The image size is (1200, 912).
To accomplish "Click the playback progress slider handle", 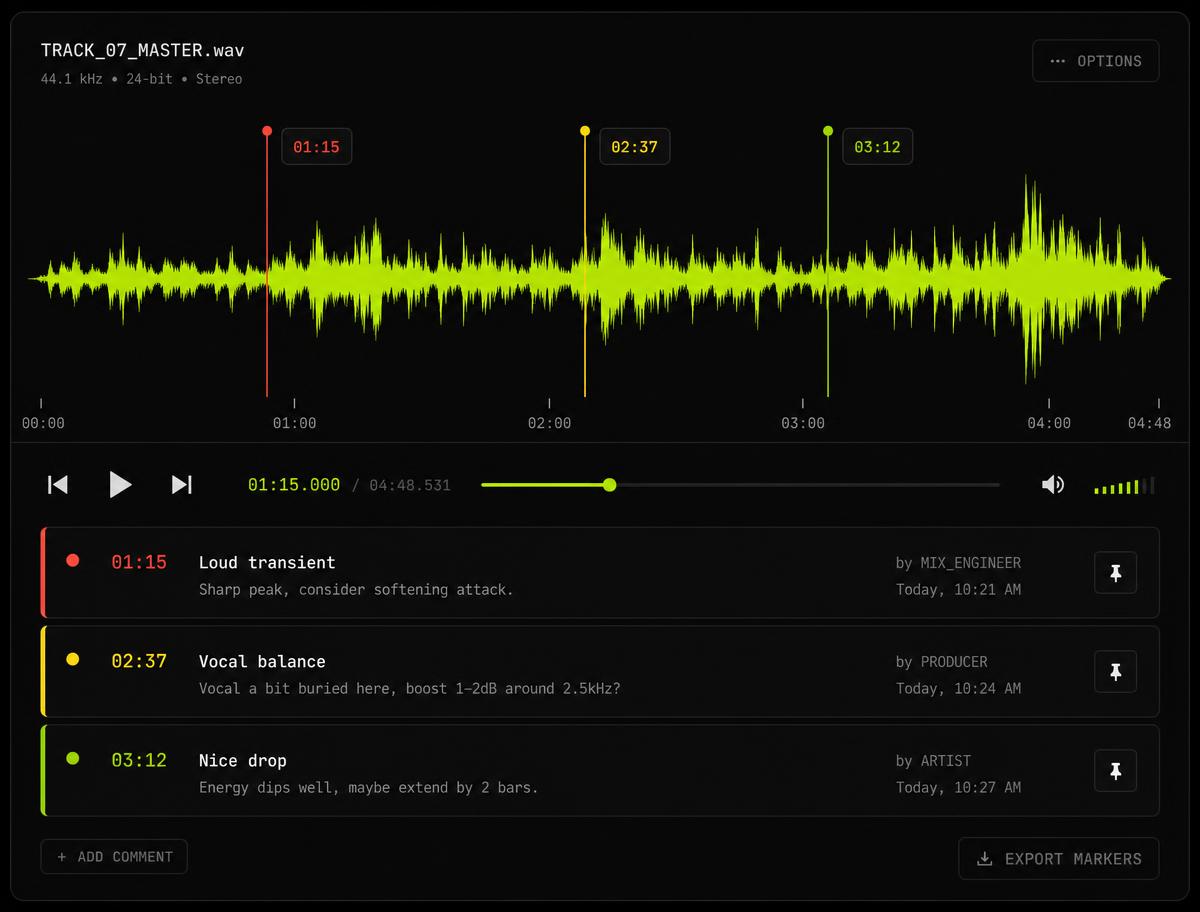I will click(609, 485).
